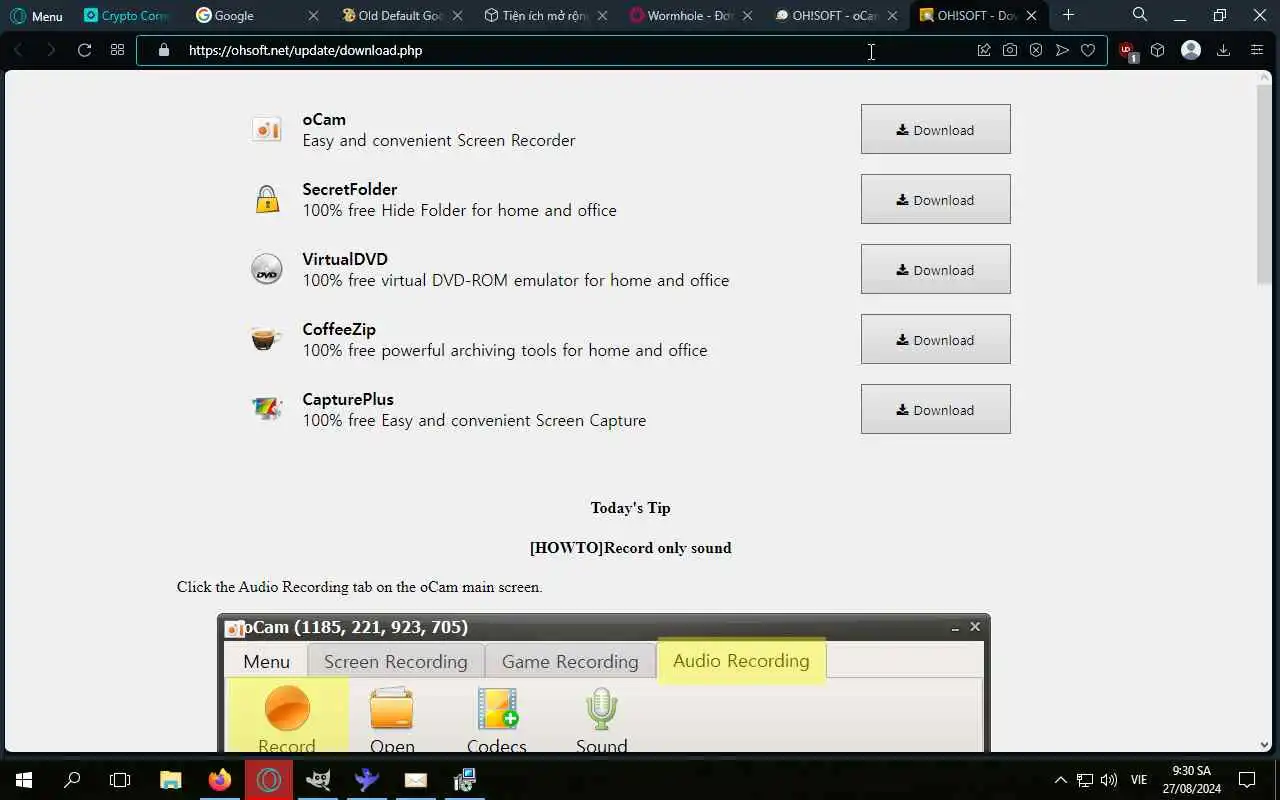Open a new browser tab
Screen dimensions: 1280x800
(1068, 15)
